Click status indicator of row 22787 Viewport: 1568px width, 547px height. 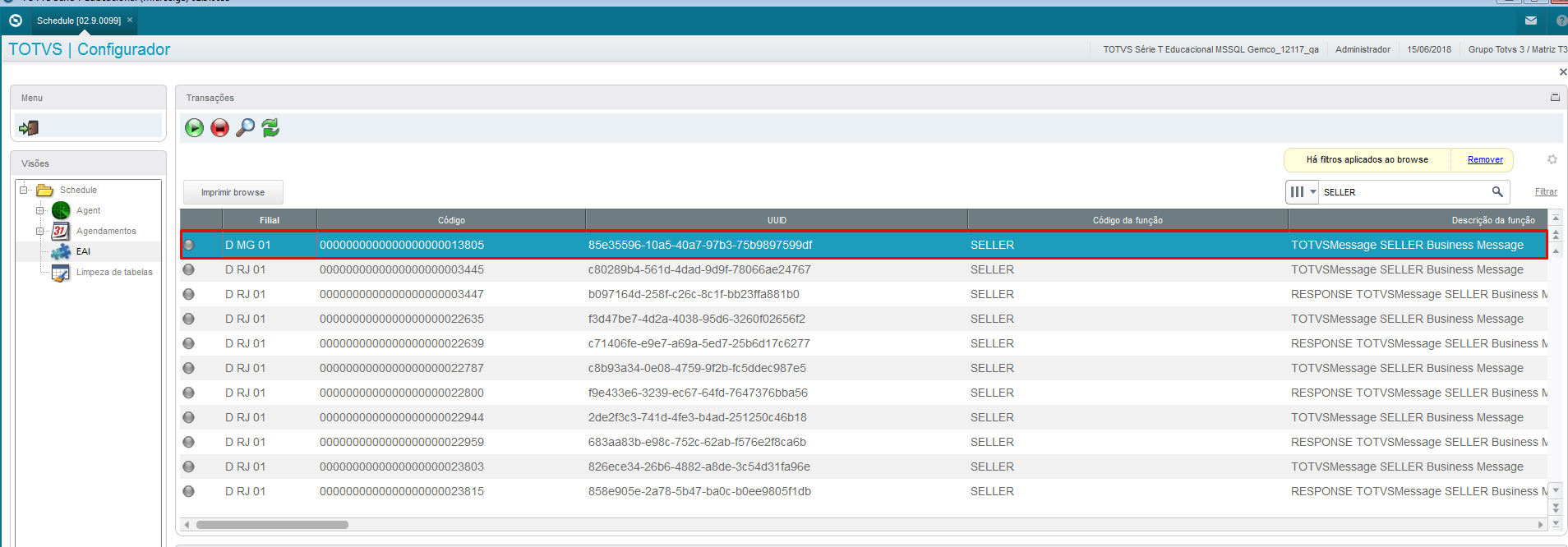click(189, 368)
